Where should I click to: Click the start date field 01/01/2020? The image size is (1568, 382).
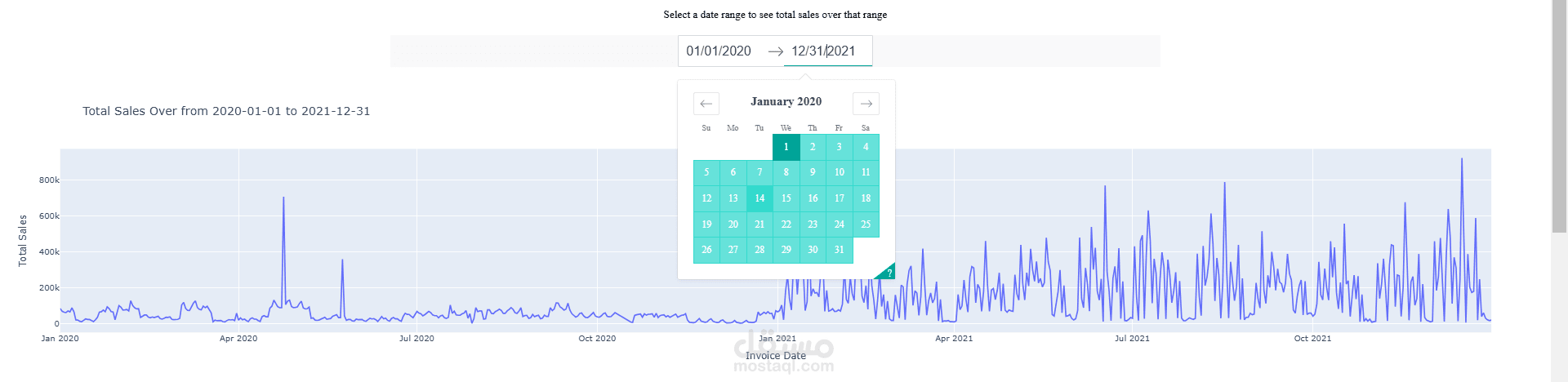719,51
